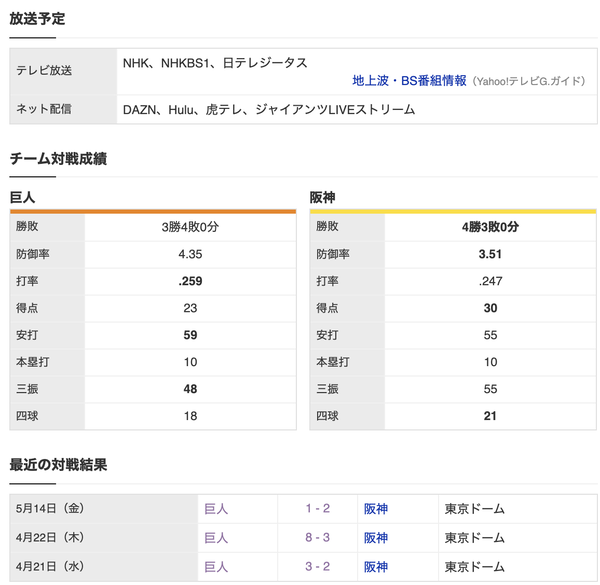Open 巨人 link in the 4月22日 row
The height and width of the screenshot is (585, 600).
pyautogui.click(x=216, y=538)
